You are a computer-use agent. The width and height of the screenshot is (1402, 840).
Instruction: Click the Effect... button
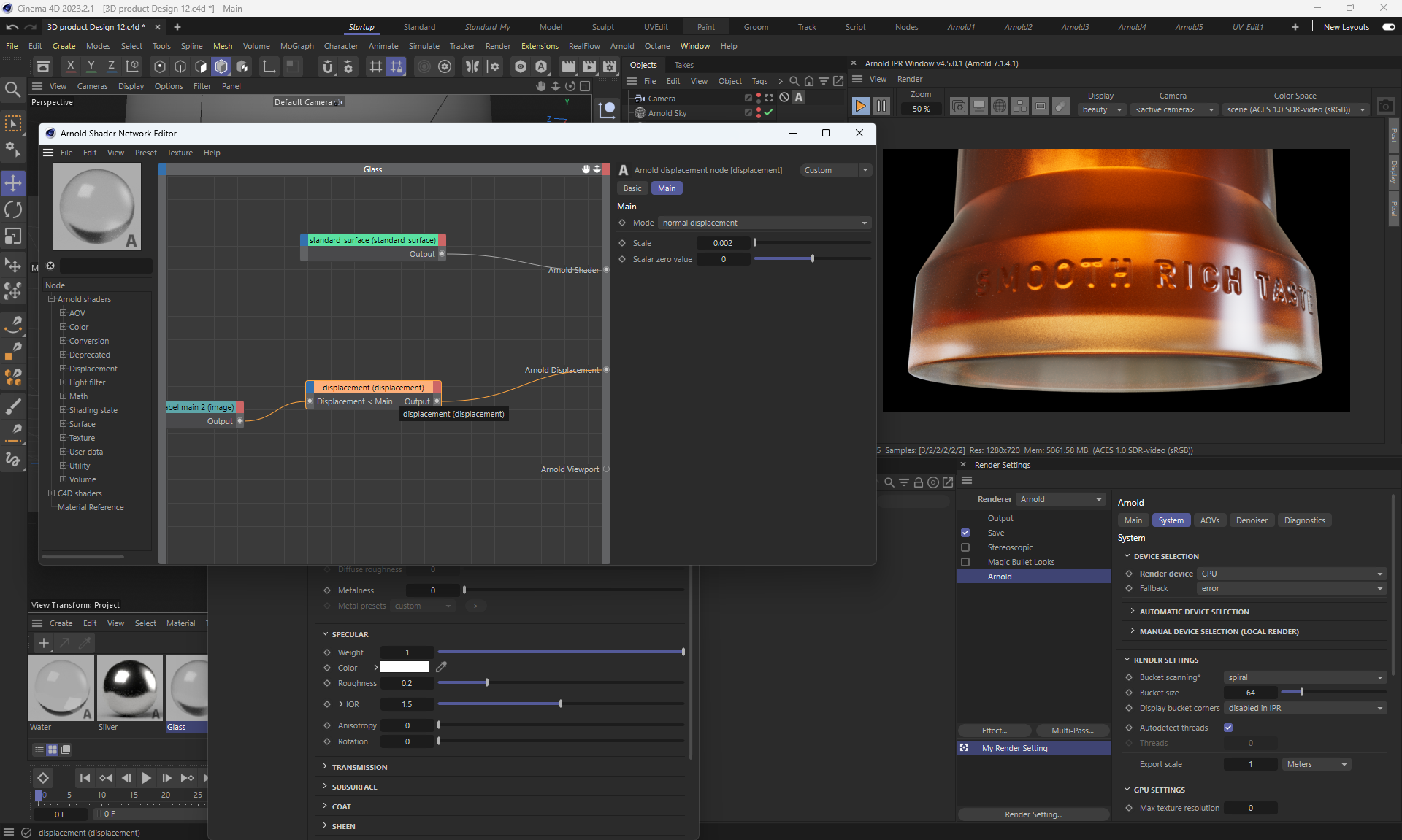(x=994, y=731)
